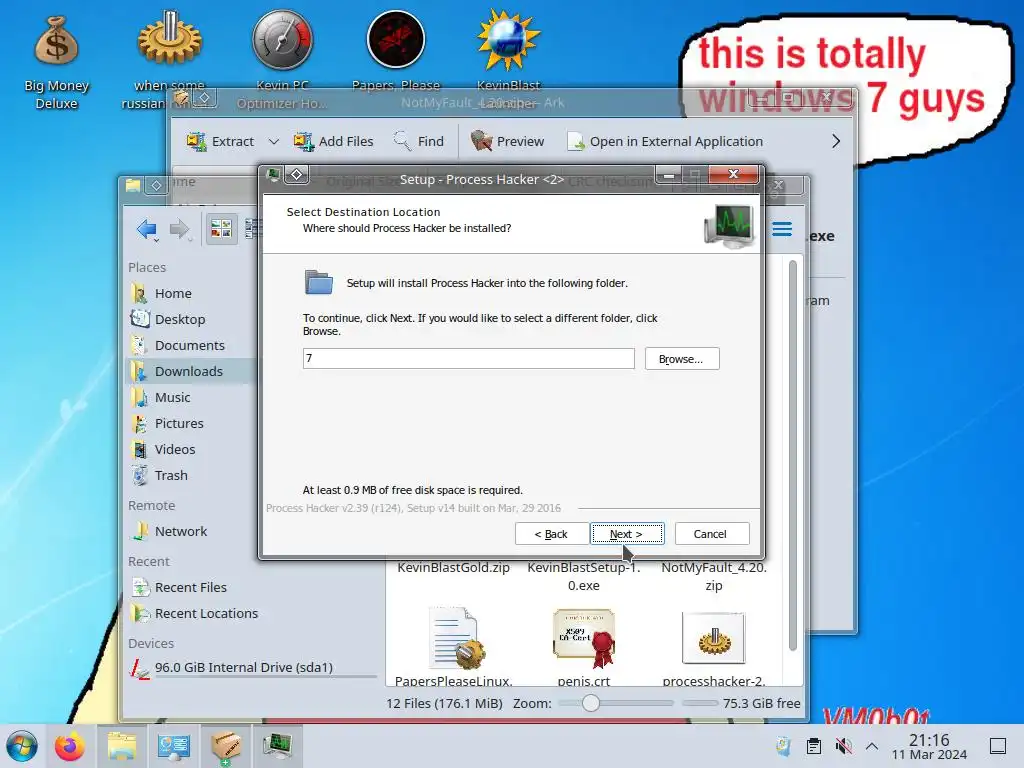Launch Firefox from the taskbar
The height and width of the screenshot is (768, 1024).
(x=69, y=746)
